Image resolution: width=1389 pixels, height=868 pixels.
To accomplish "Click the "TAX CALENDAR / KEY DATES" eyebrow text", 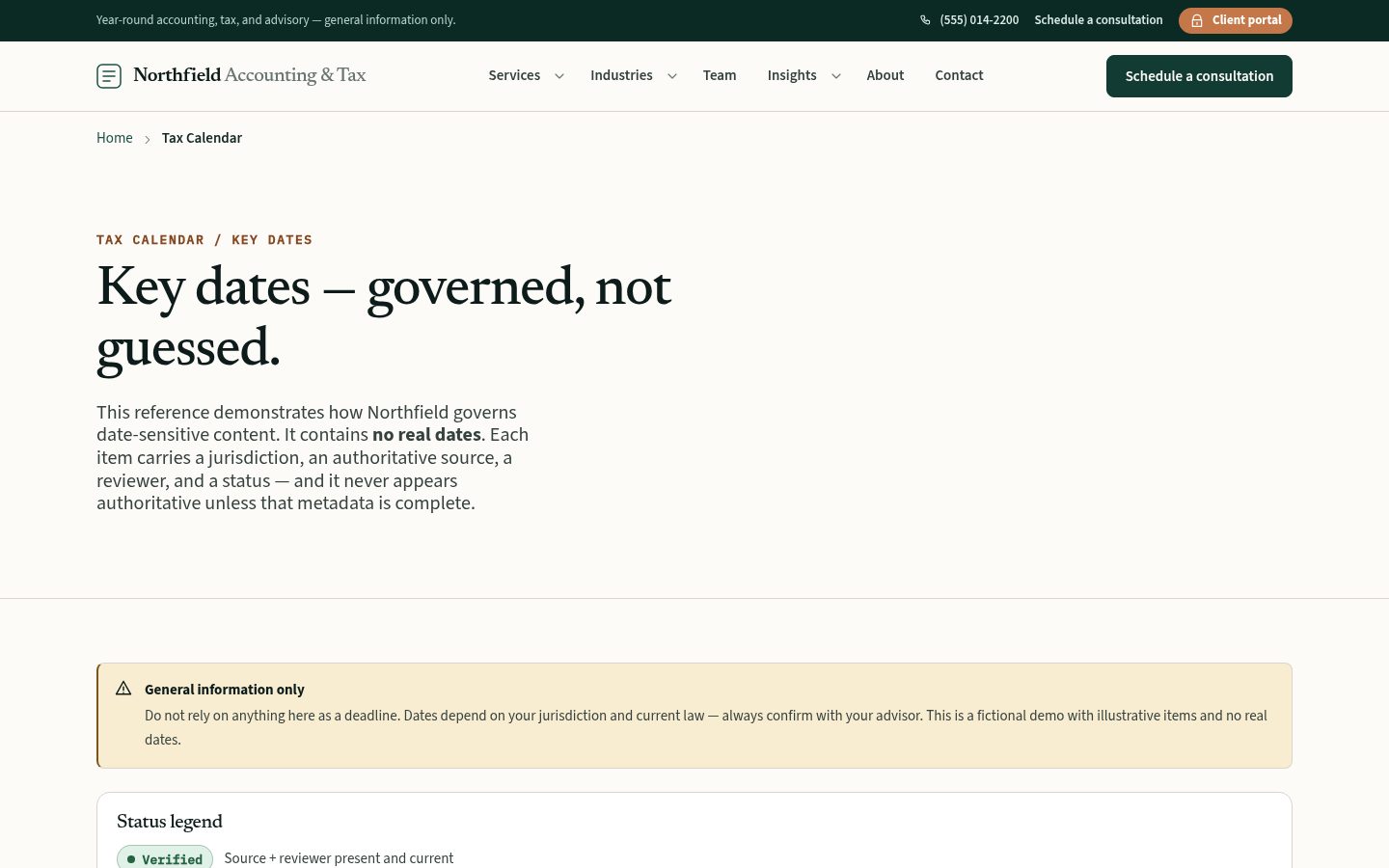I will pyautogui.click(x=204, y=240).
